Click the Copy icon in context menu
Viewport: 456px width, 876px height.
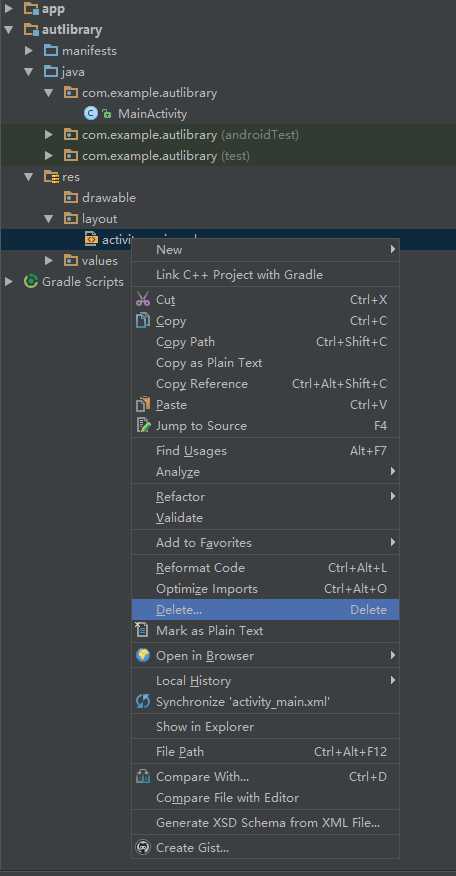point(143,321)
